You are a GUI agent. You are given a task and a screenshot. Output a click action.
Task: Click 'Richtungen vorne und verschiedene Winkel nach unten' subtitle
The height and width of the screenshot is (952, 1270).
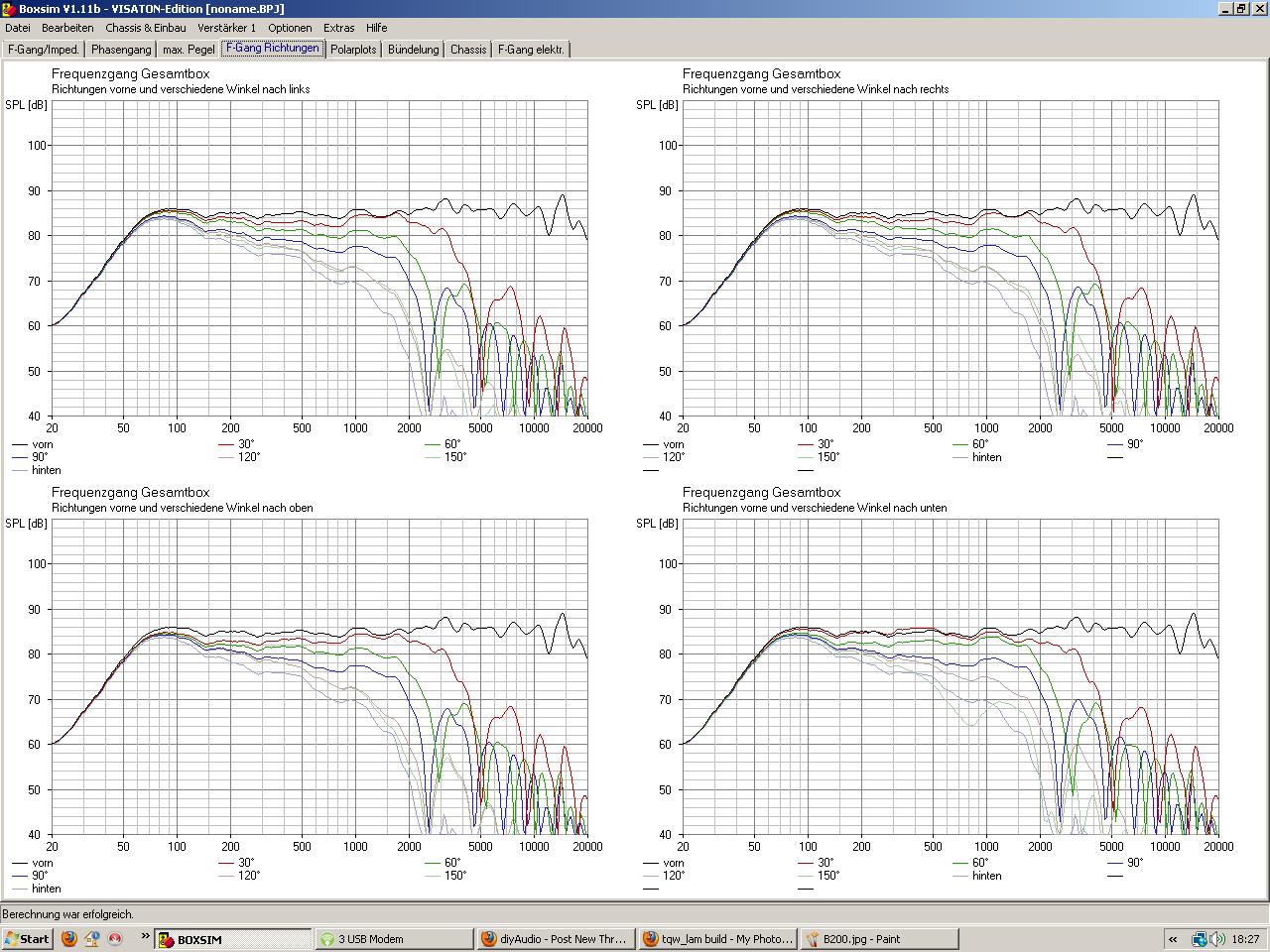(x=815, y=508)
